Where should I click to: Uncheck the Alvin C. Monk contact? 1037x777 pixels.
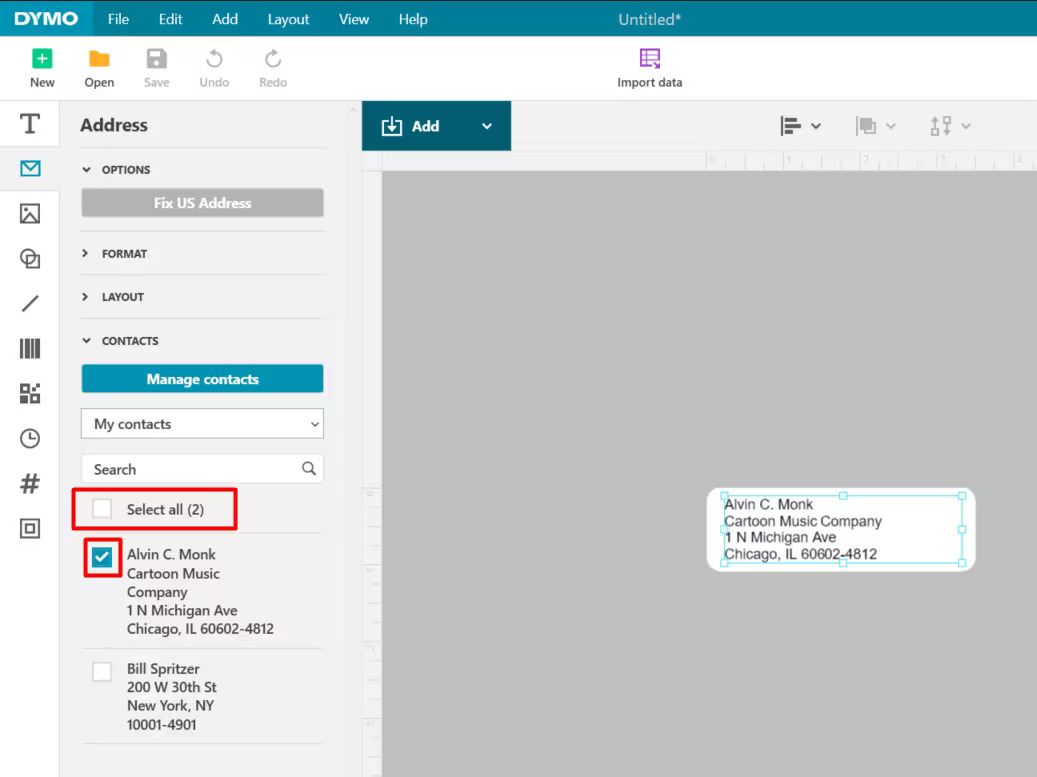(x=101, y=556)
